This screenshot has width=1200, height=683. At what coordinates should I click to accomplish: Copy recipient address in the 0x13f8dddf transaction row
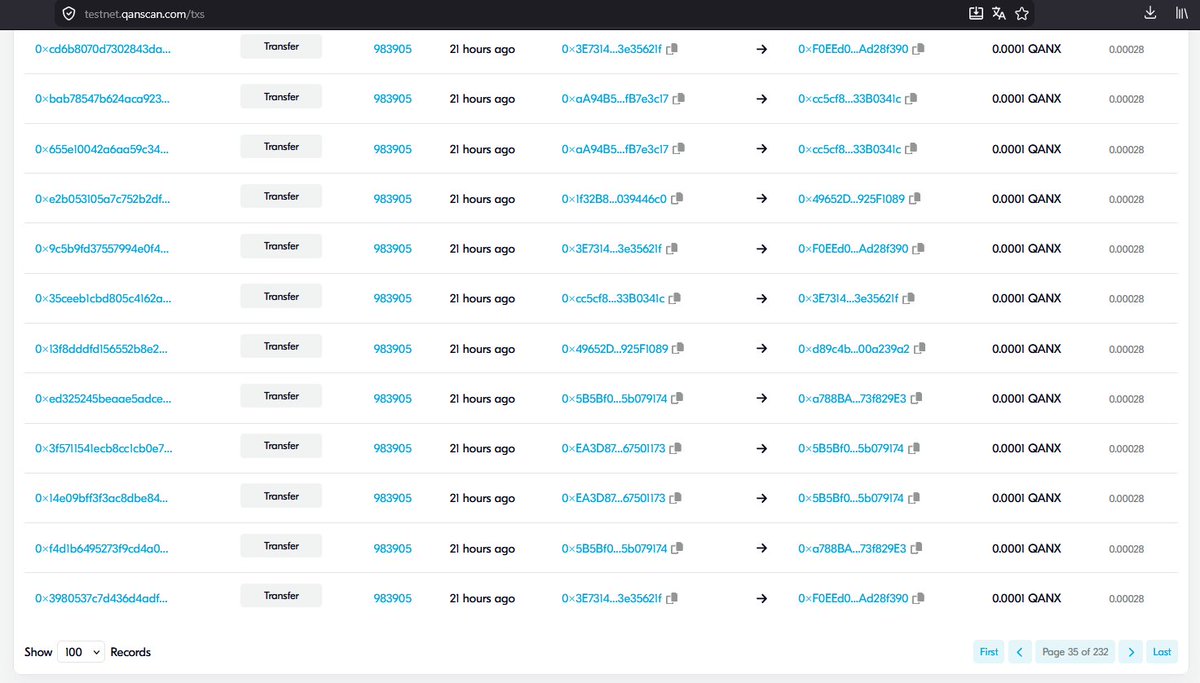(920, 348)
